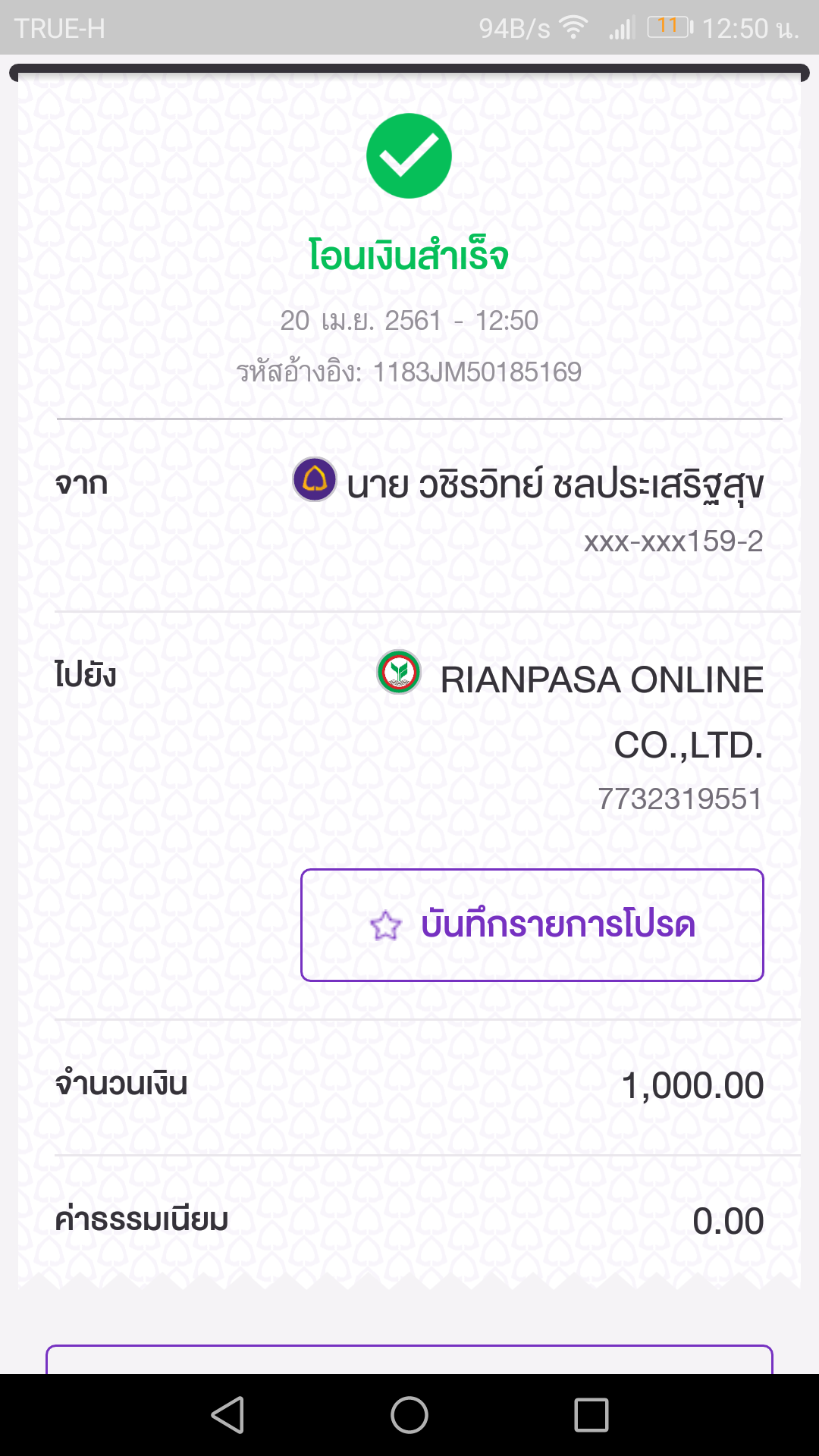Viewport: 819px width, 1456px height.
Task: Tap the โอนเงินสำเร็จ success heading
Action: tap(408, 255)
